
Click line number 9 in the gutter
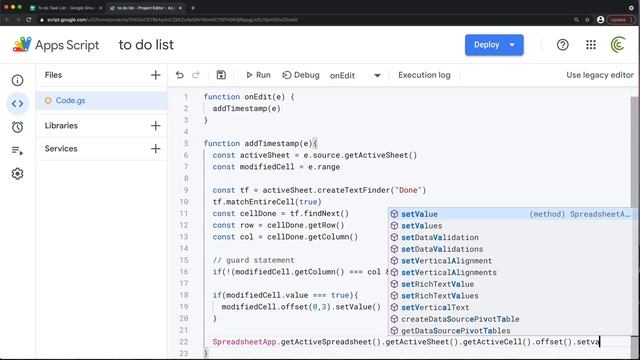click(x=186, y=190)
